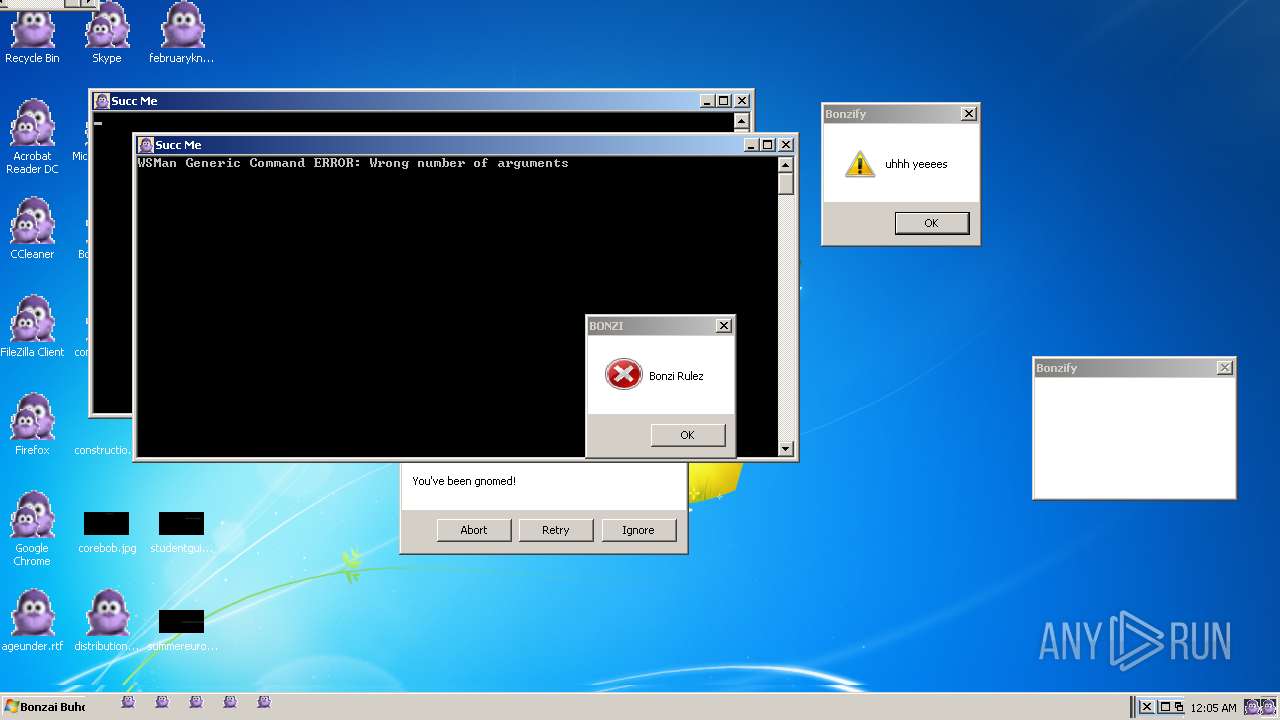The image size is (1280, 720).
Task: Minimize the front Succ Me console
Action: point(751,145)
